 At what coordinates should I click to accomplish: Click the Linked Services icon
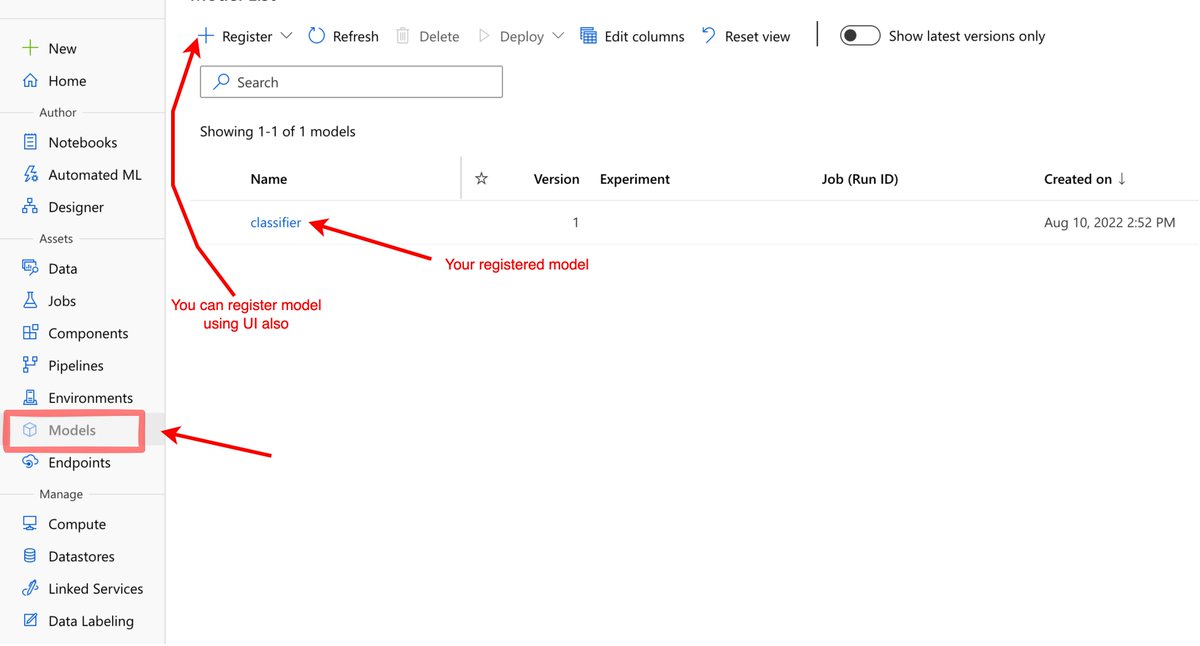(x=30, y=588)
